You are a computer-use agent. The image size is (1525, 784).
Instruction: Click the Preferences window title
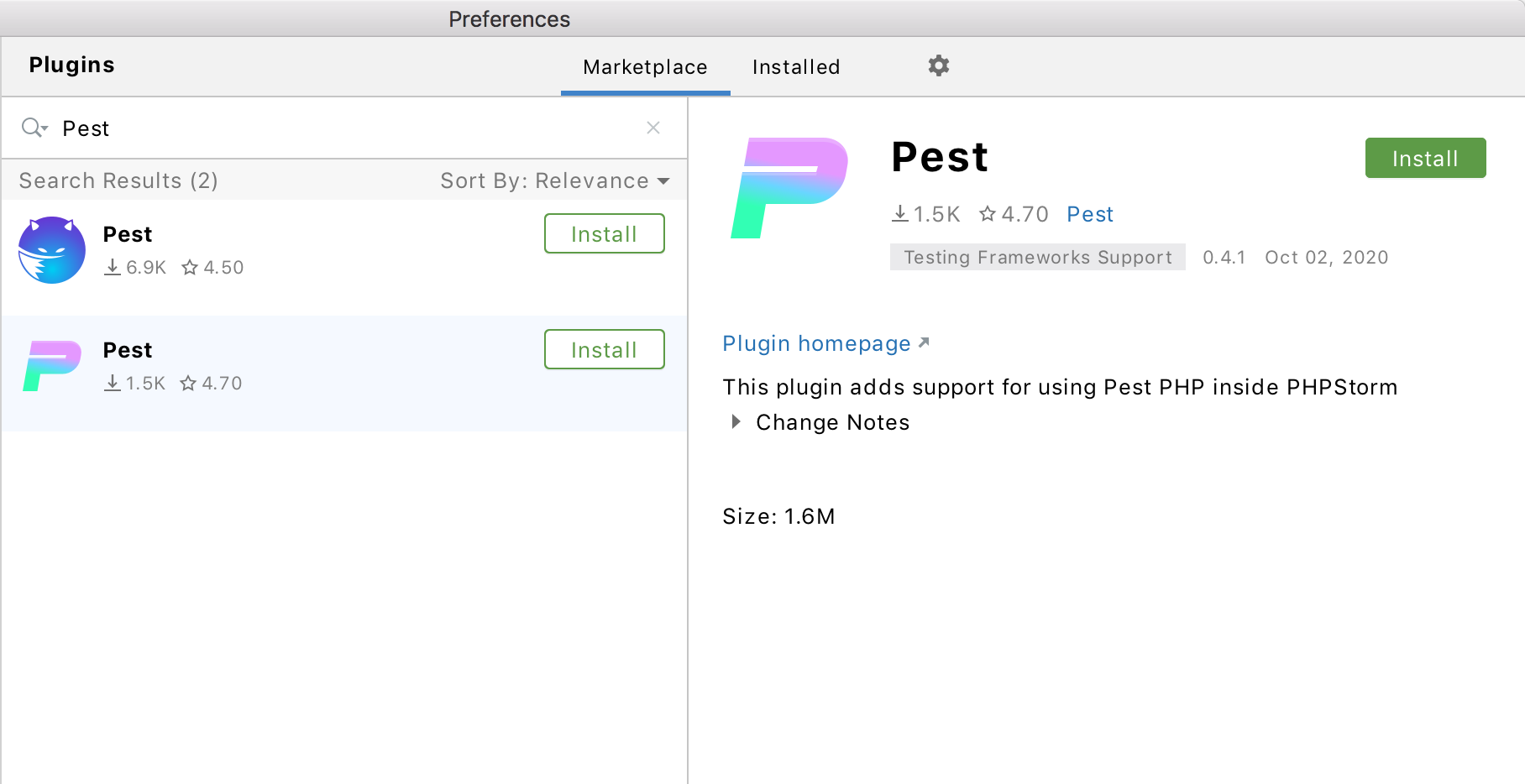point(509,18)
